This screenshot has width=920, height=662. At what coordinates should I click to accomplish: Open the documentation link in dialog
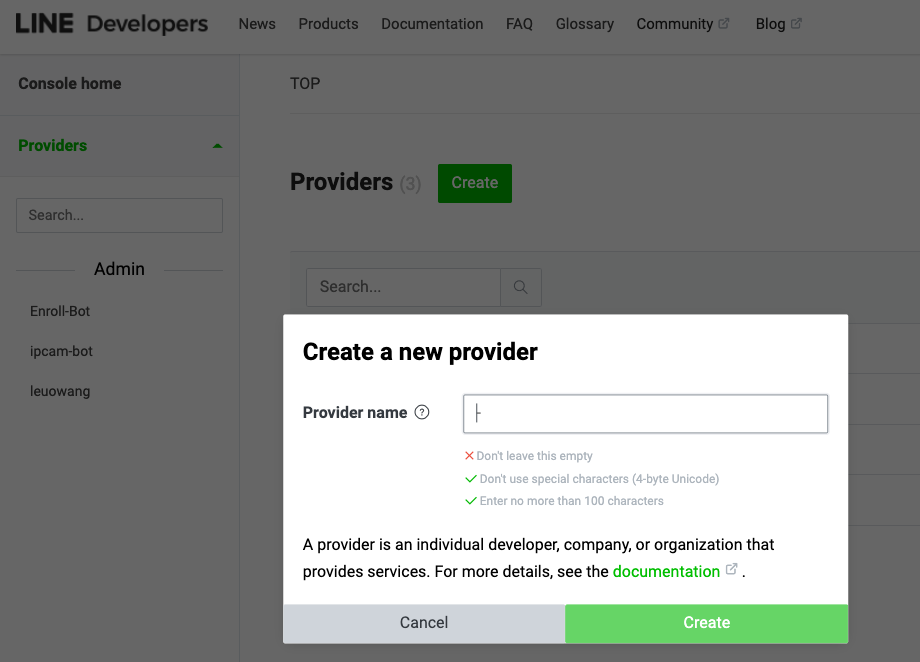click(x=666, y=572)
